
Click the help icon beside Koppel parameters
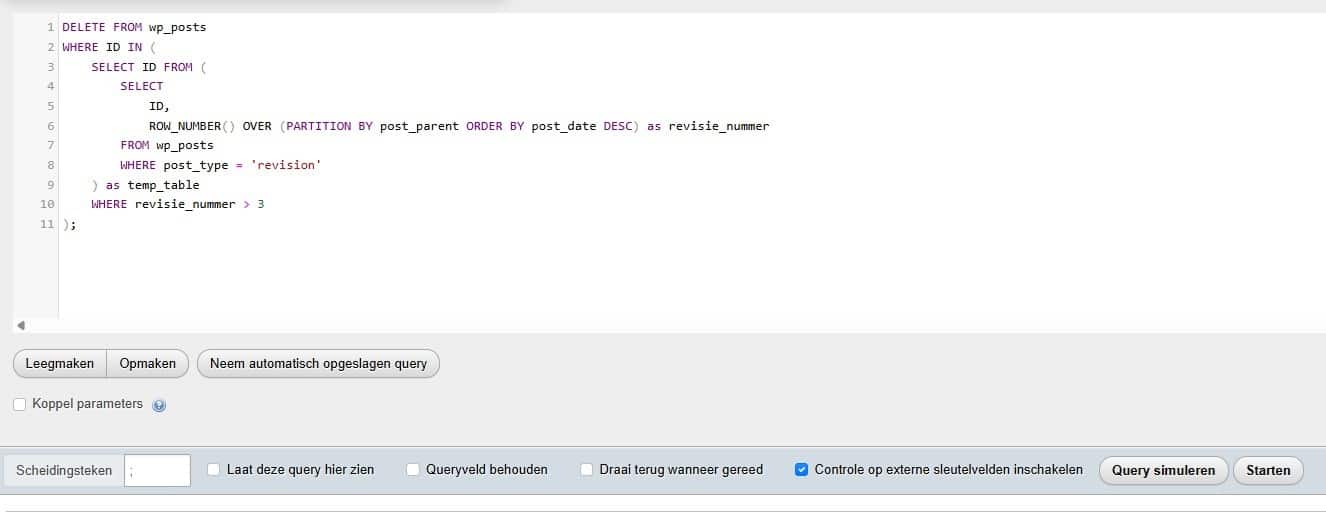(159, 405)
